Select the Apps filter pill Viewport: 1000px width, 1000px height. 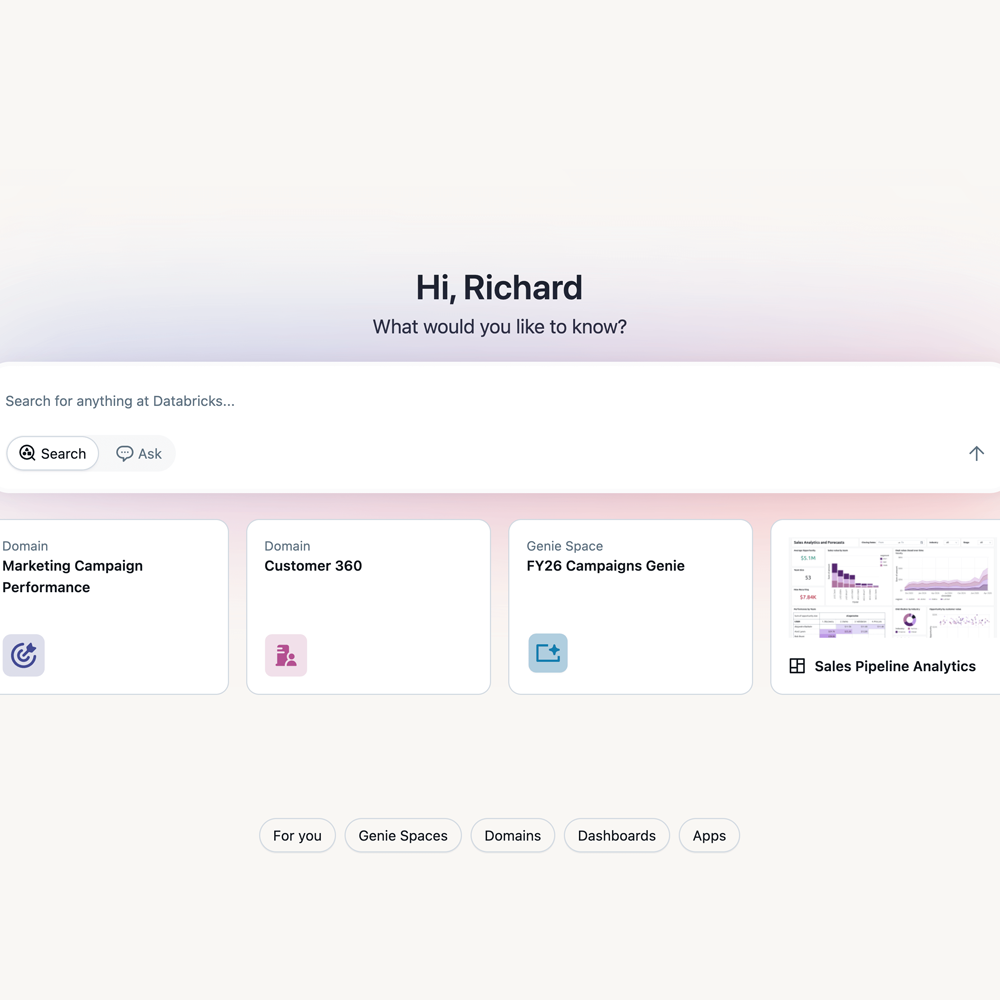[x=709, y=835]
